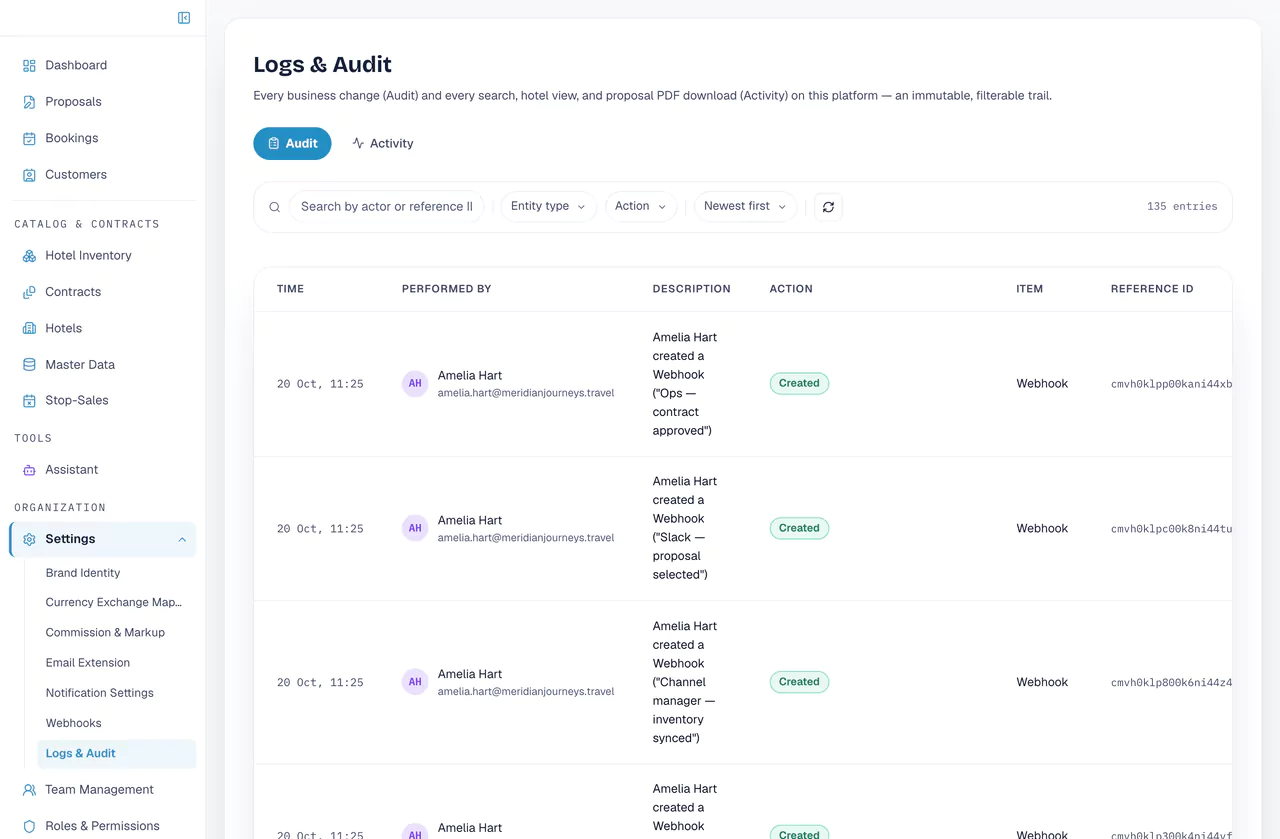Click the Roles & Permissions shield icon
The image size is (1280, 839).
(29, 826)
